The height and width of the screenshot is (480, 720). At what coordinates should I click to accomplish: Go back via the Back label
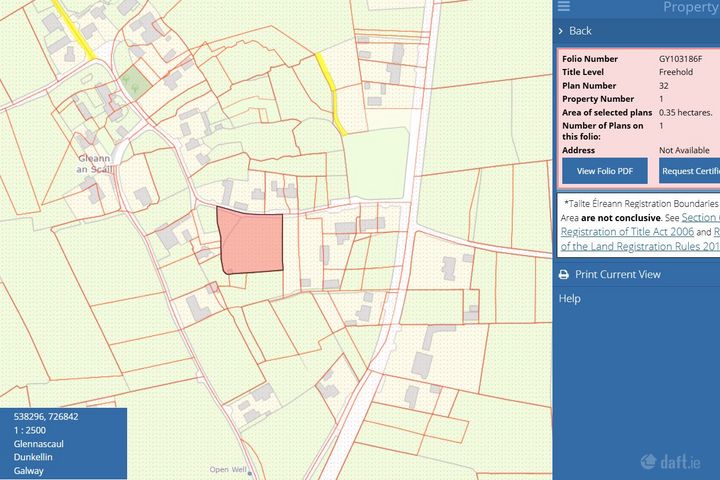coord(581,31)
